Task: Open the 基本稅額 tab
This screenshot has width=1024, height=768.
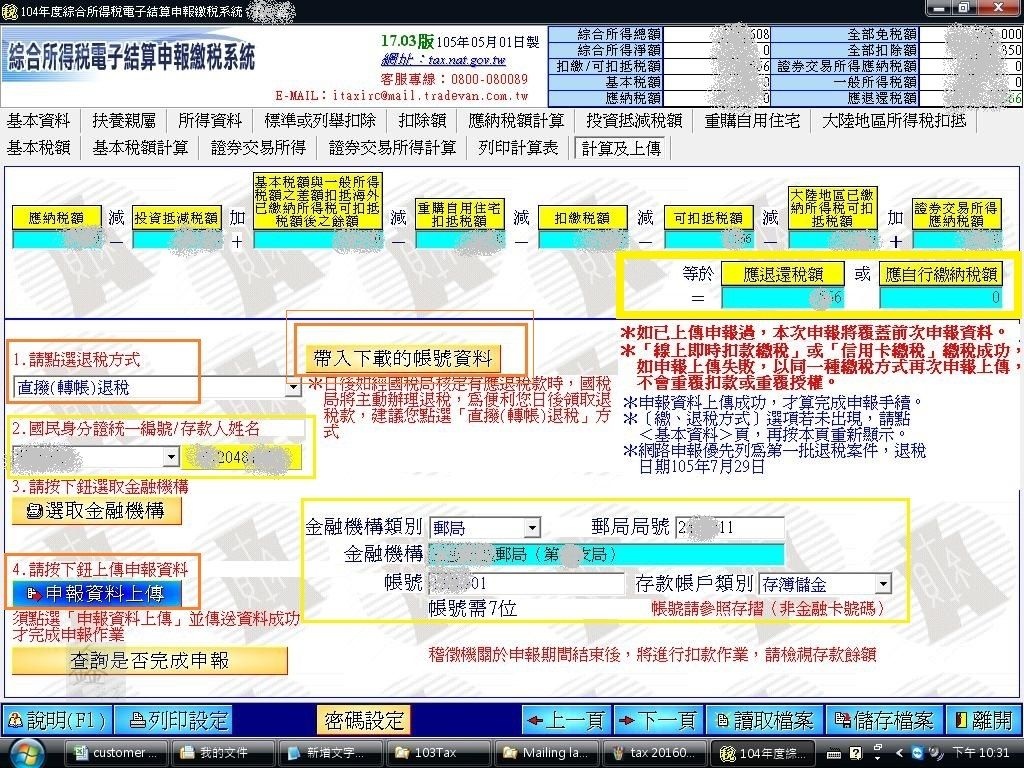Action: coord(39,148)
